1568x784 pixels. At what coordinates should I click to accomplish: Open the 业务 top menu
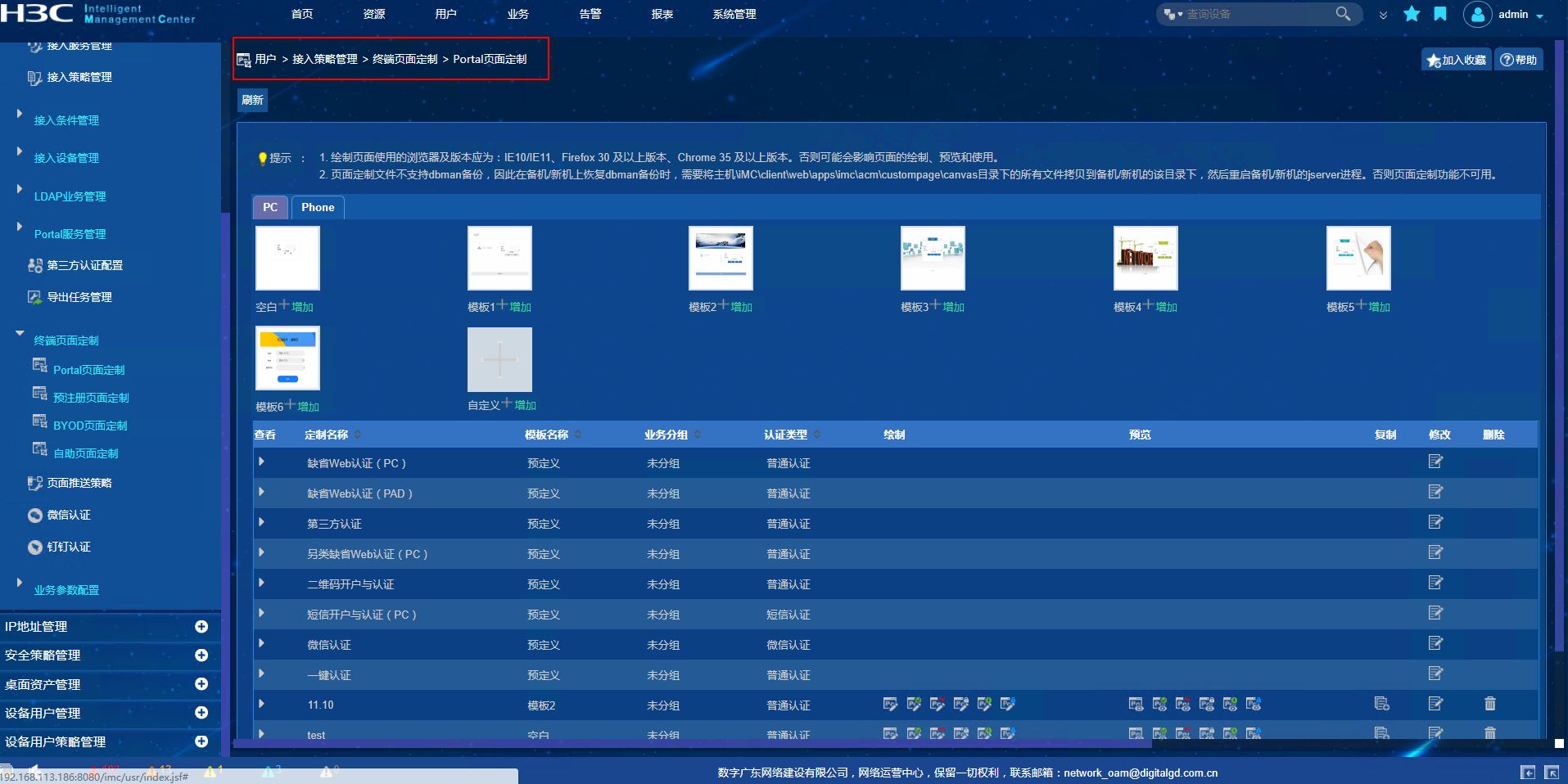[518, 14]
